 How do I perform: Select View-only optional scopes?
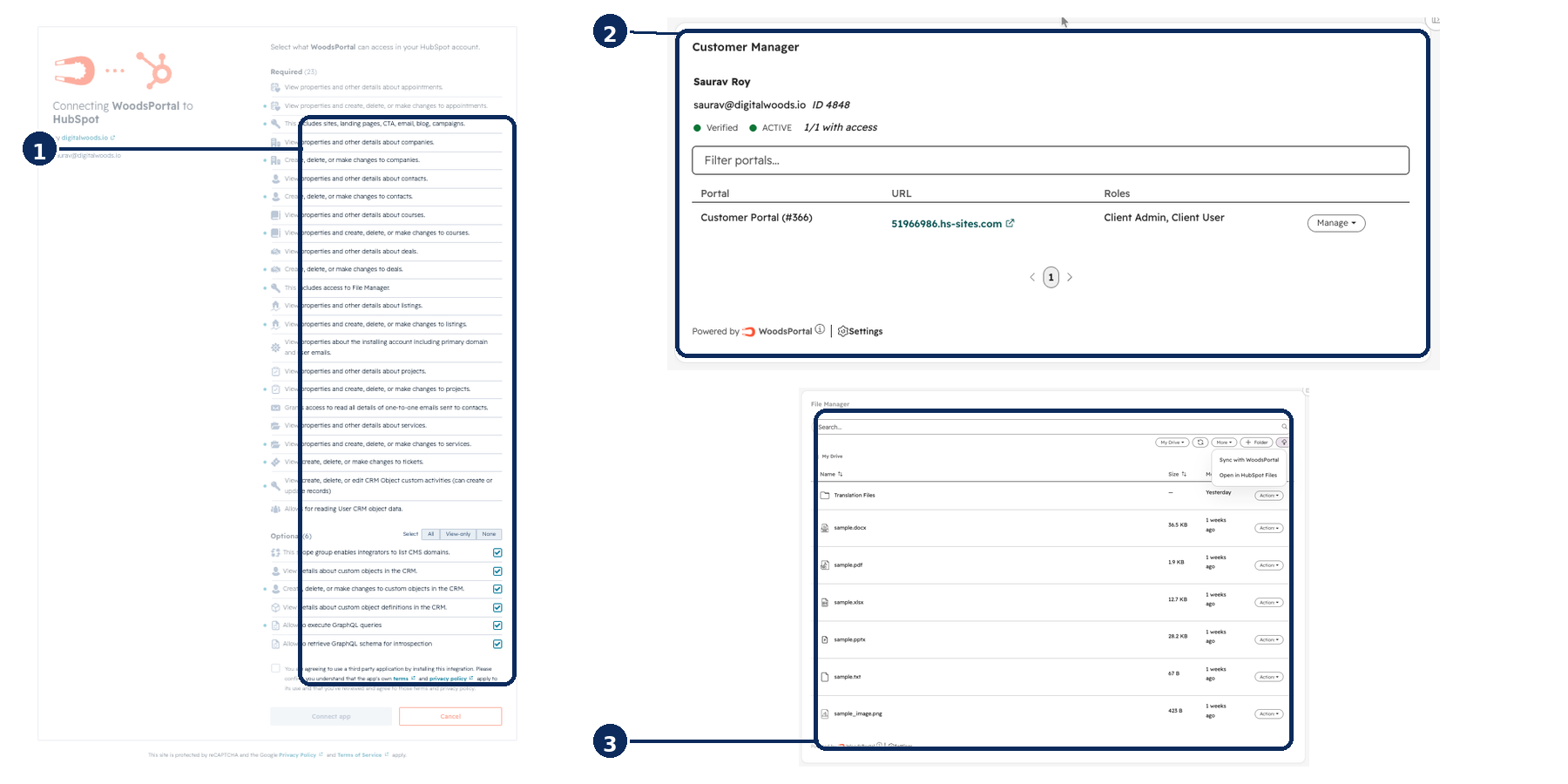tap(458, 534)
